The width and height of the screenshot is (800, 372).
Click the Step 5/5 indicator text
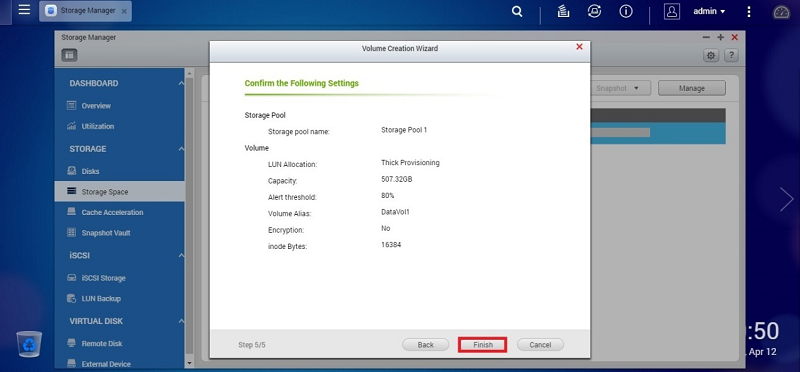tap(252, 345)
